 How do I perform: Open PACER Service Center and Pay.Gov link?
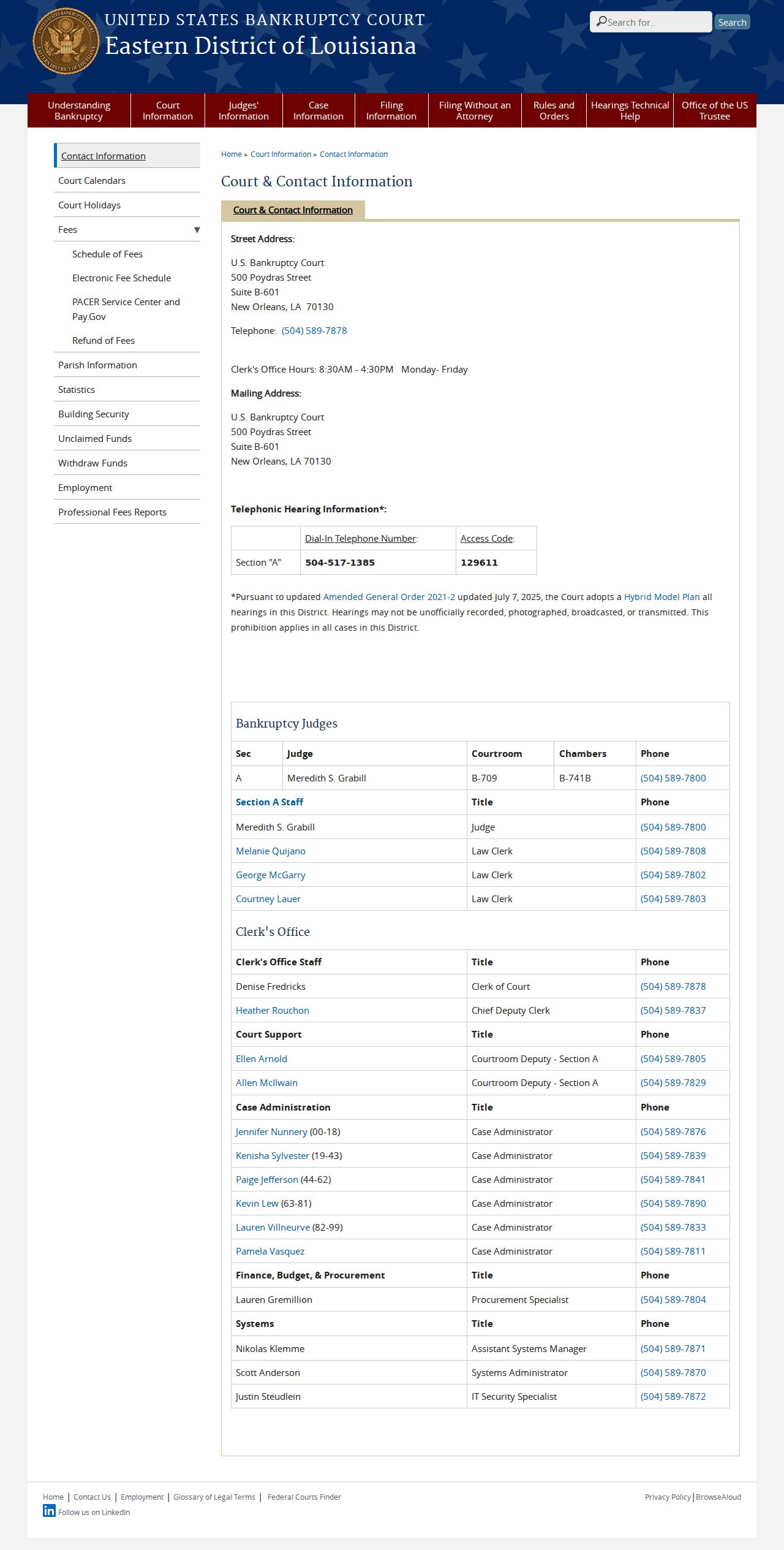pyautogui.click(x=126, y=309)
